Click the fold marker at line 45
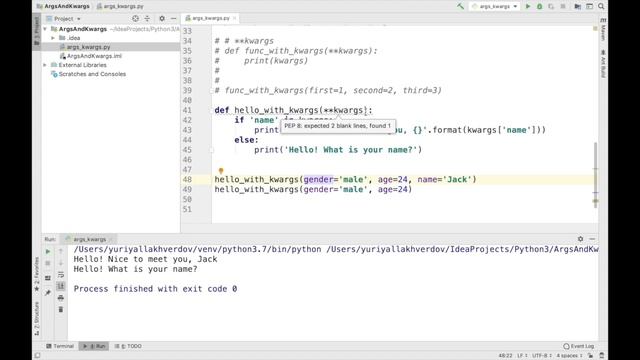Screen dimensions: 640x360 click(x=212, y=150)
